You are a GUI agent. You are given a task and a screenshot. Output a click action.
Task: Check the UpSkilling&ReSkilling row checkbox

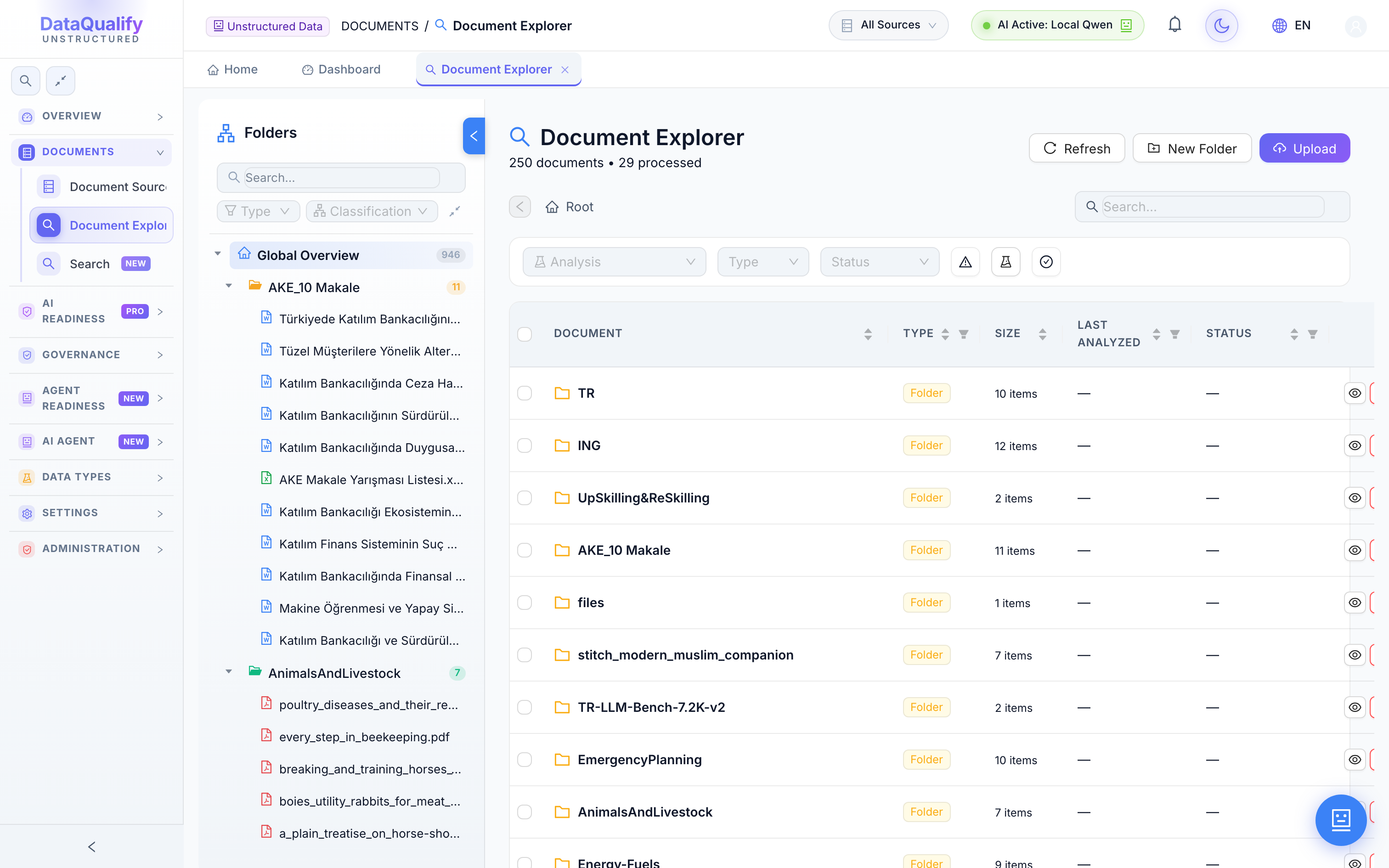click(525, 498)
